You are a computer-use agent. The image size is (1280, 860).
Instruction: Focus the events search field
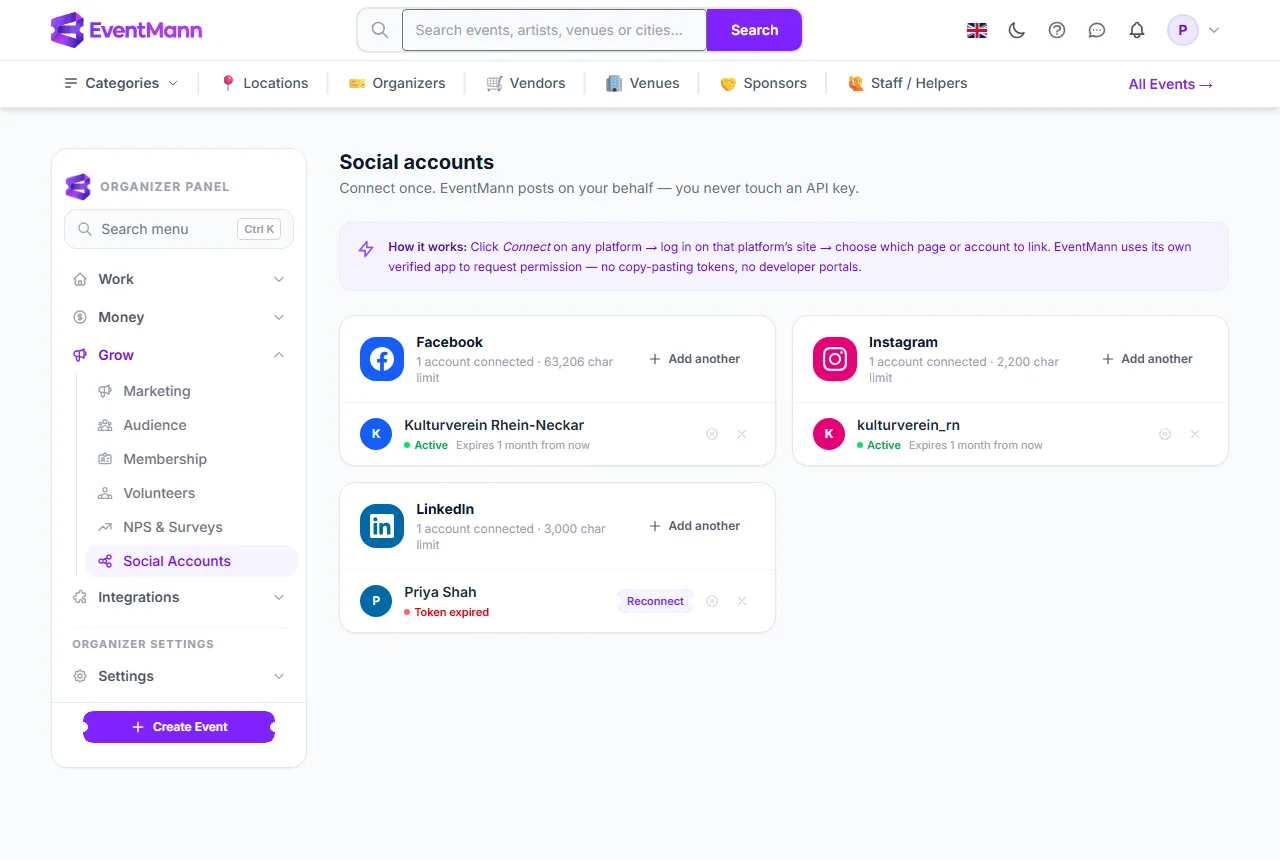(x=554, y=30)
